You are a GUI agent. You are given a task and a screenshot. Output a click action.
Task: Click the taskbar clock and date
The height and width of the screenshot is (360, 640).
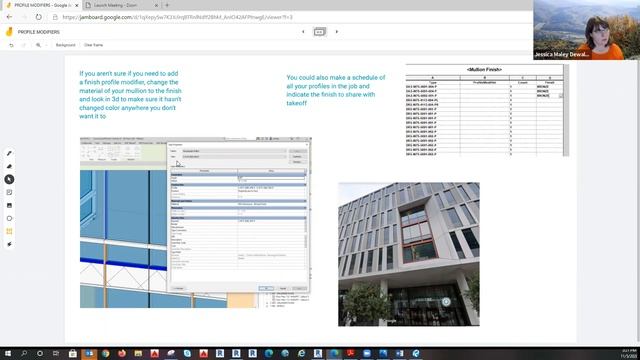point(629,353)
